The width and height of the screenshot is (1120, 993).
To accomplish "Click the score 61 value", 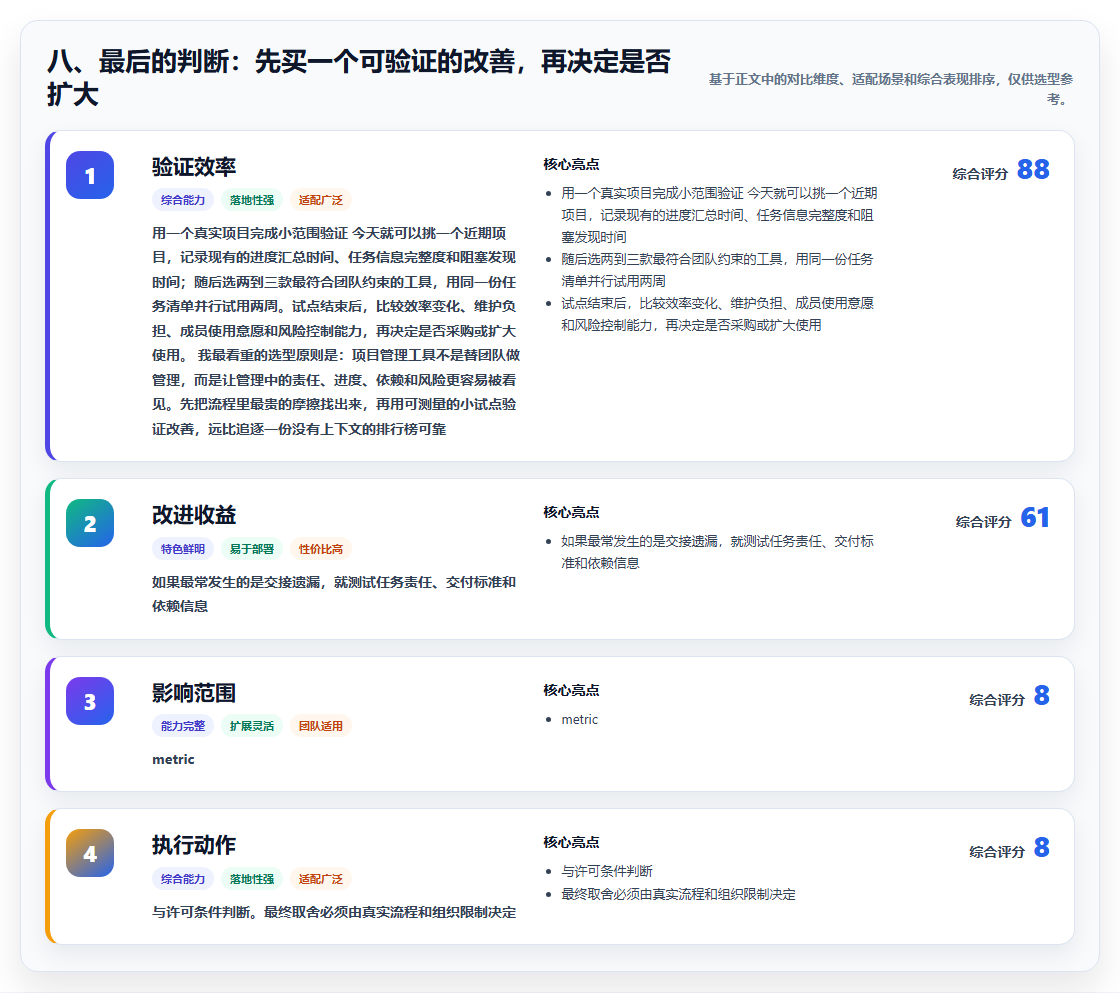I will [1035, 517].
